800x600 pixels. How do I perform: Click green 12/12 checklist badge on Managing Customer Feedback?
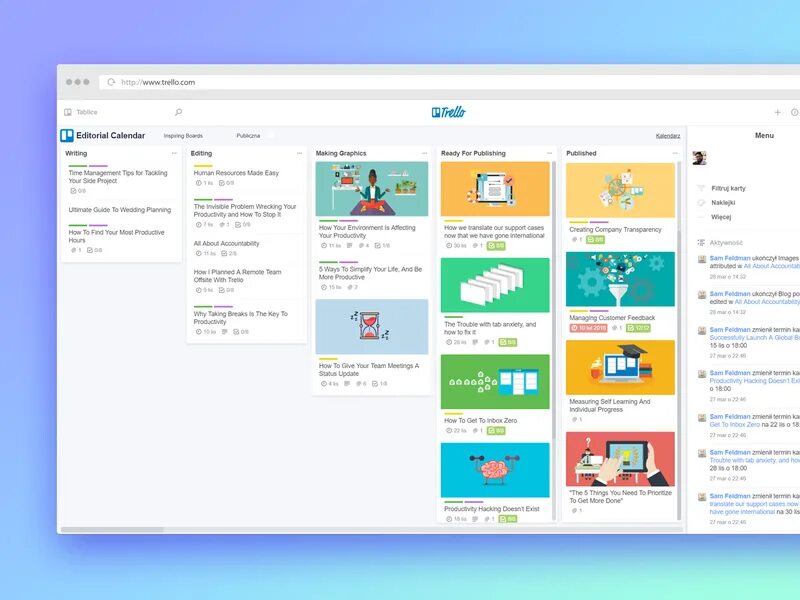639,328
